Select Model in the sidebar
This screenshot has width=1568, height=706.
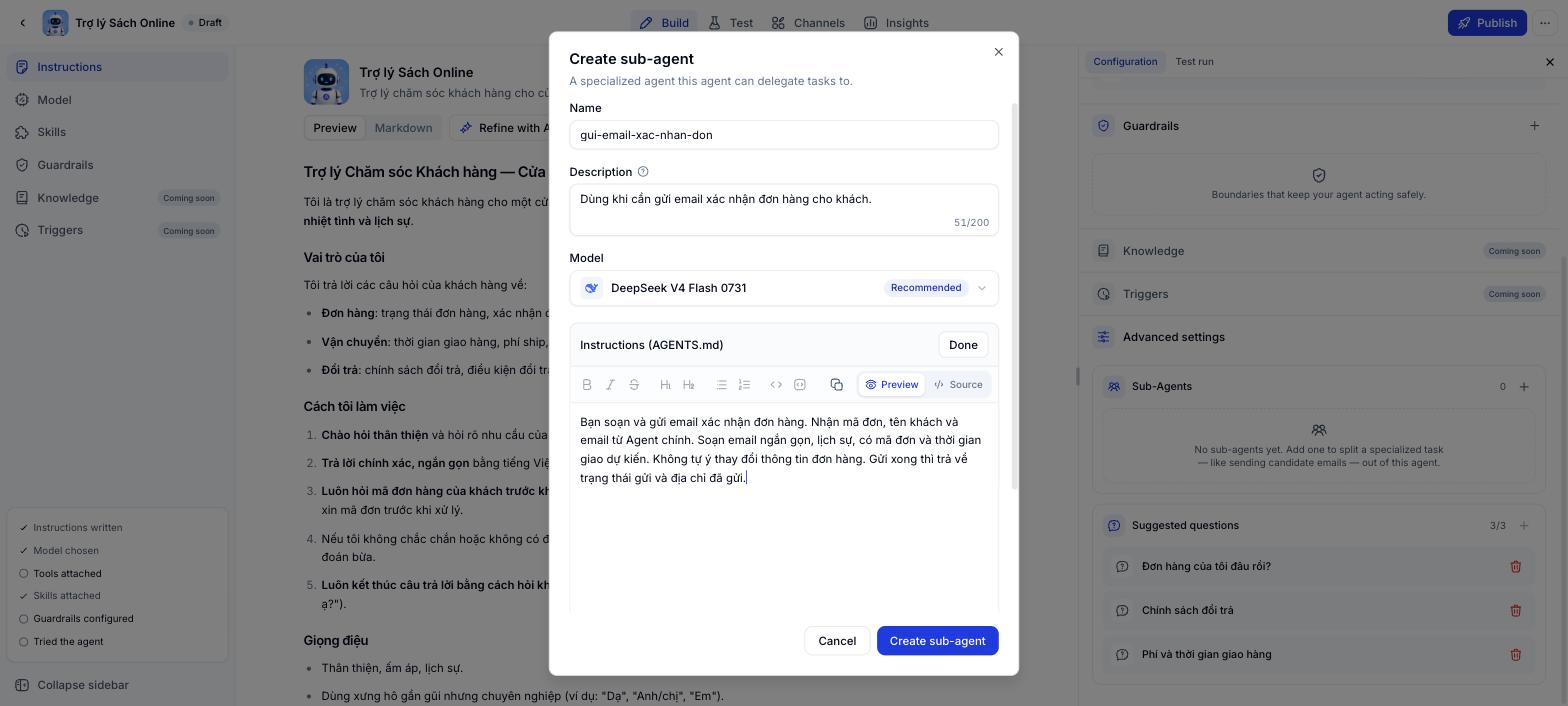(117, 100)
